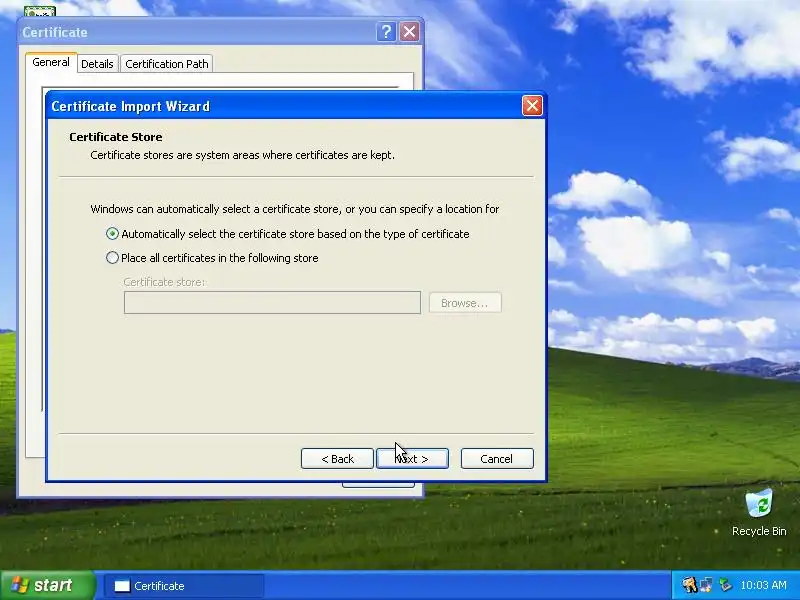800x600 pixels.
Task: Open the network connection tray icon
Action: [x=707, y=585]
